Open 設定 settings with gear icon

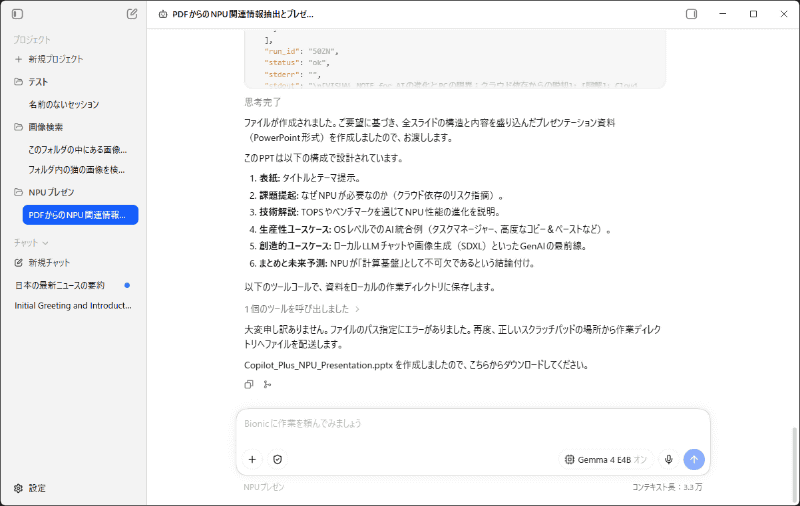30,488
